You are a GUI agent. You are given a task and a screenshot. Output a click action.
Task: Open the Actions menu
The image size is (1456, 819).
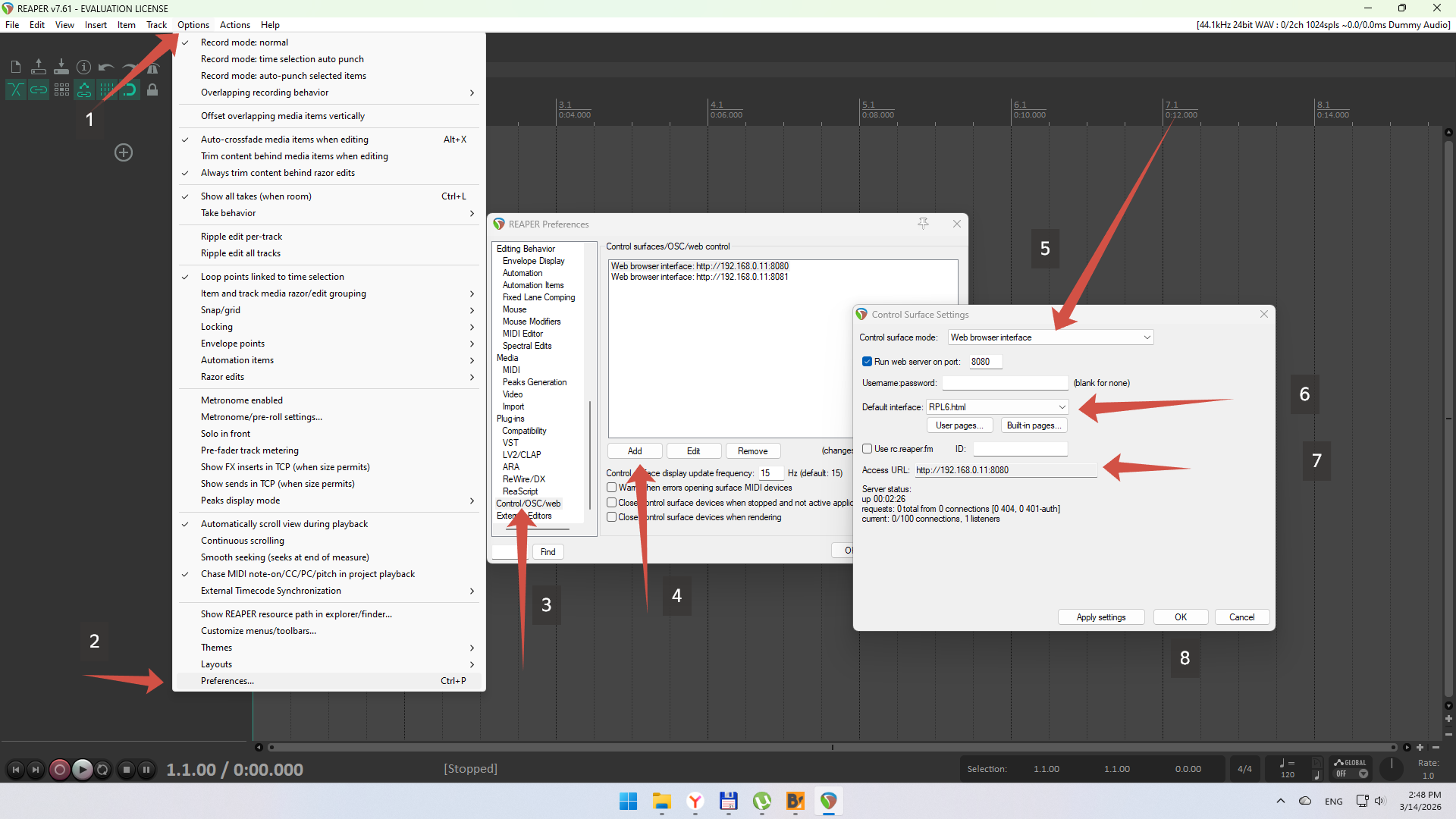pos(234,25)
